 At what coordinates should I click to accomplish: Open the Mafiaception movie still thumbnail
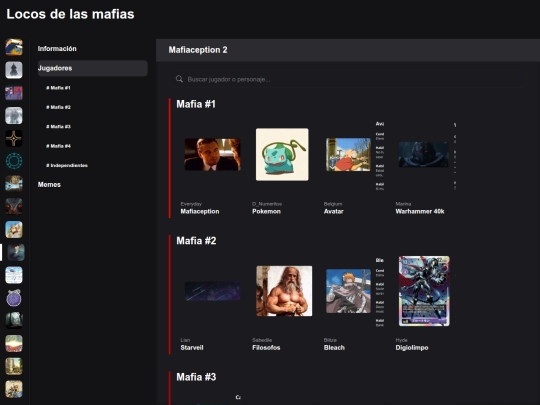212,155
